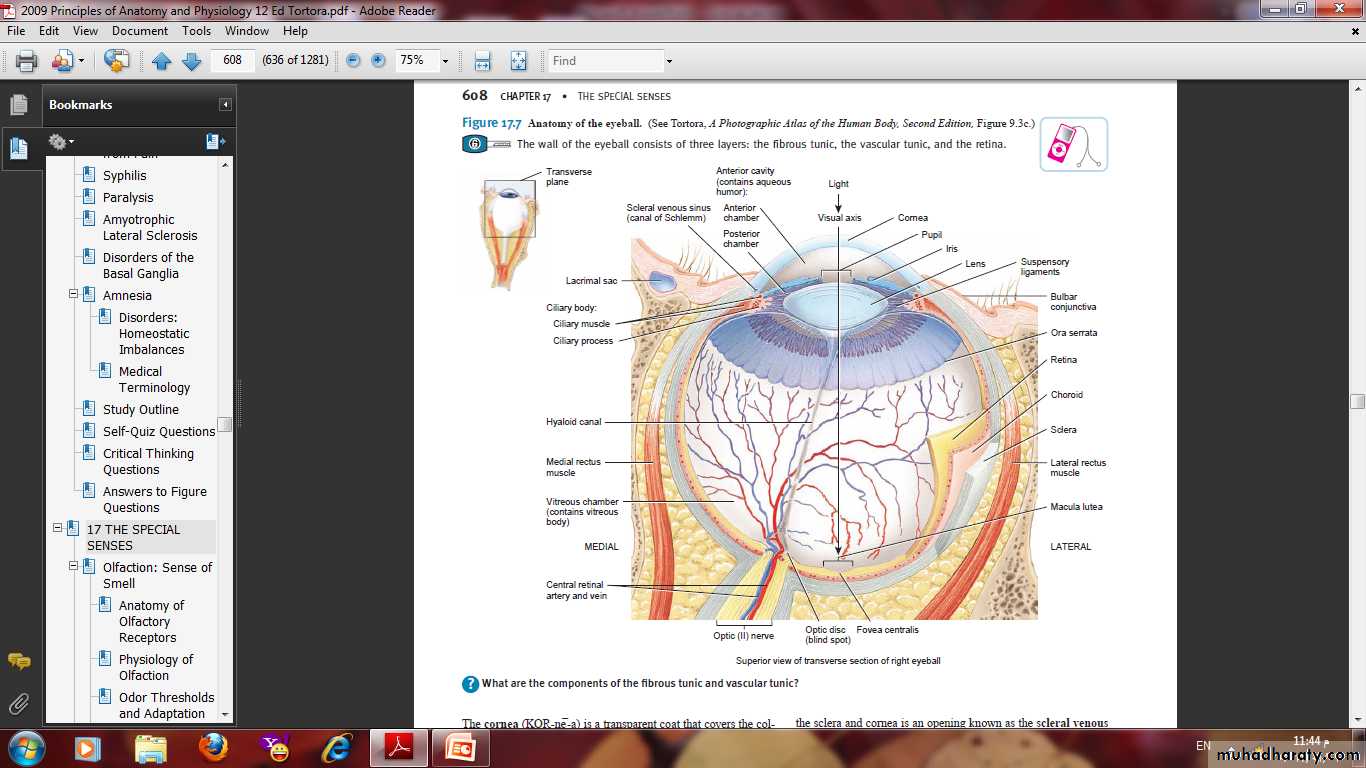The height and width of the screenshot is (768, 1366).
Task: Open the Pages thumbnail panel icon
Action: click(x=18, y=105)
